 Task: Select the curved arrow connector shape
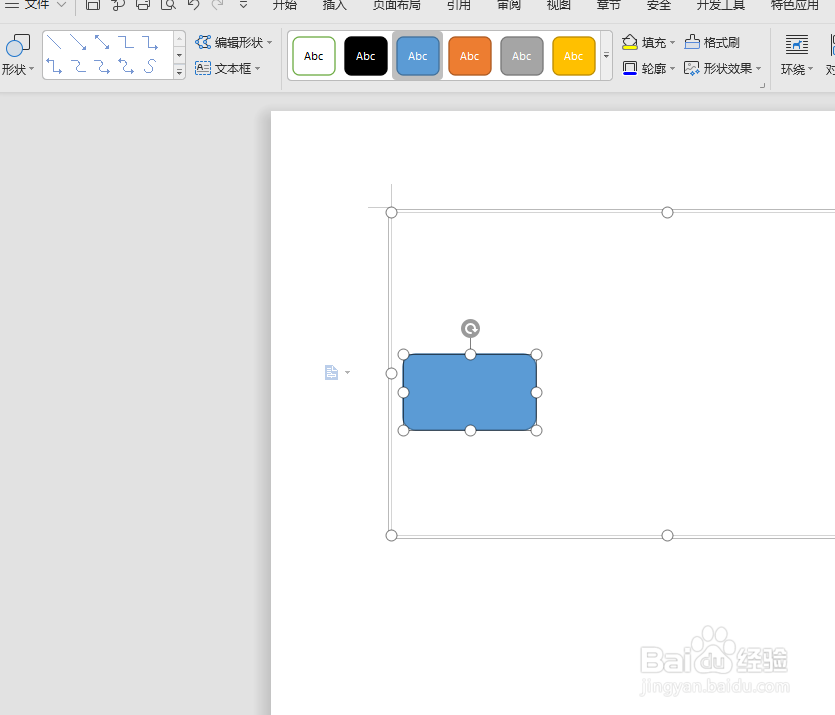(102, 66)
